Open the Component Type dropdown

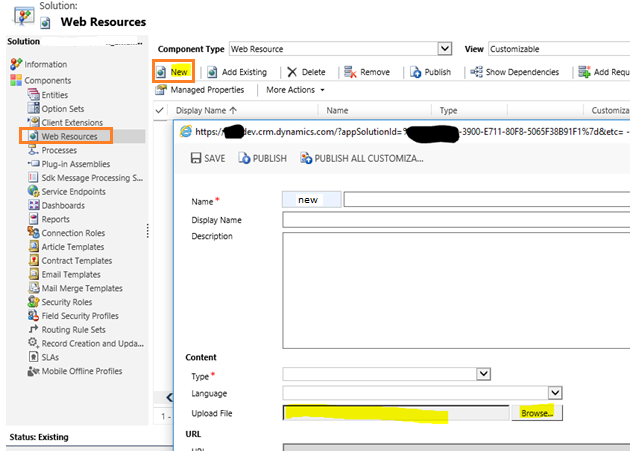444,49
